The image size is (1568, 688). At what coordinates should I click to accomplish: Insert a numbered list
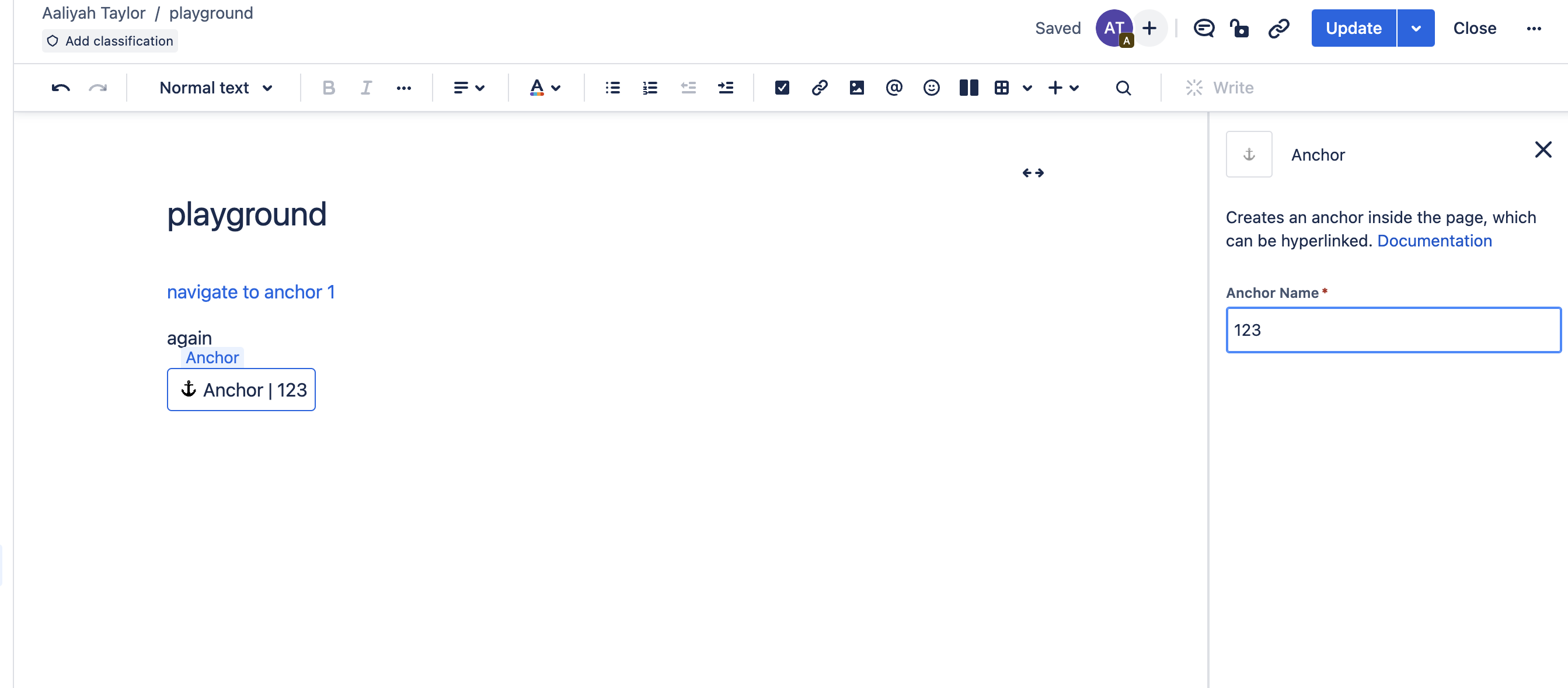[x=650, y=88]
